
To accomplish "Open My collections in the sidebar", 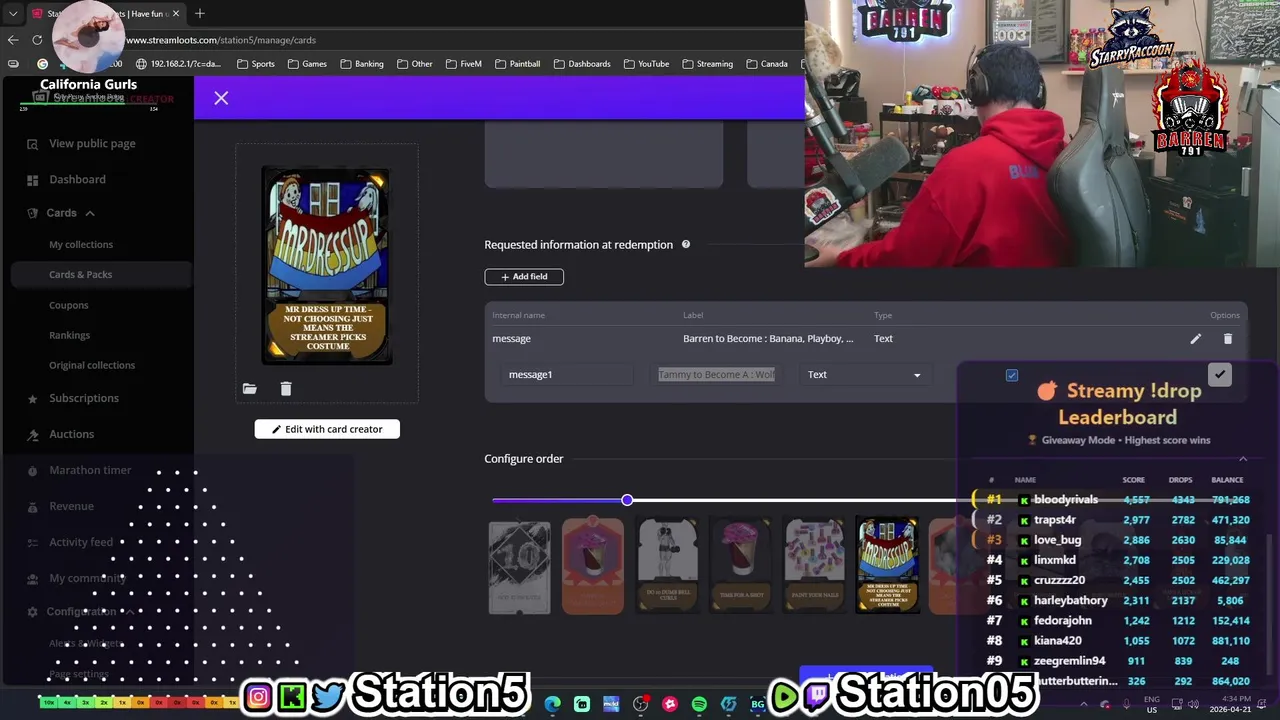I will (81, 245).
